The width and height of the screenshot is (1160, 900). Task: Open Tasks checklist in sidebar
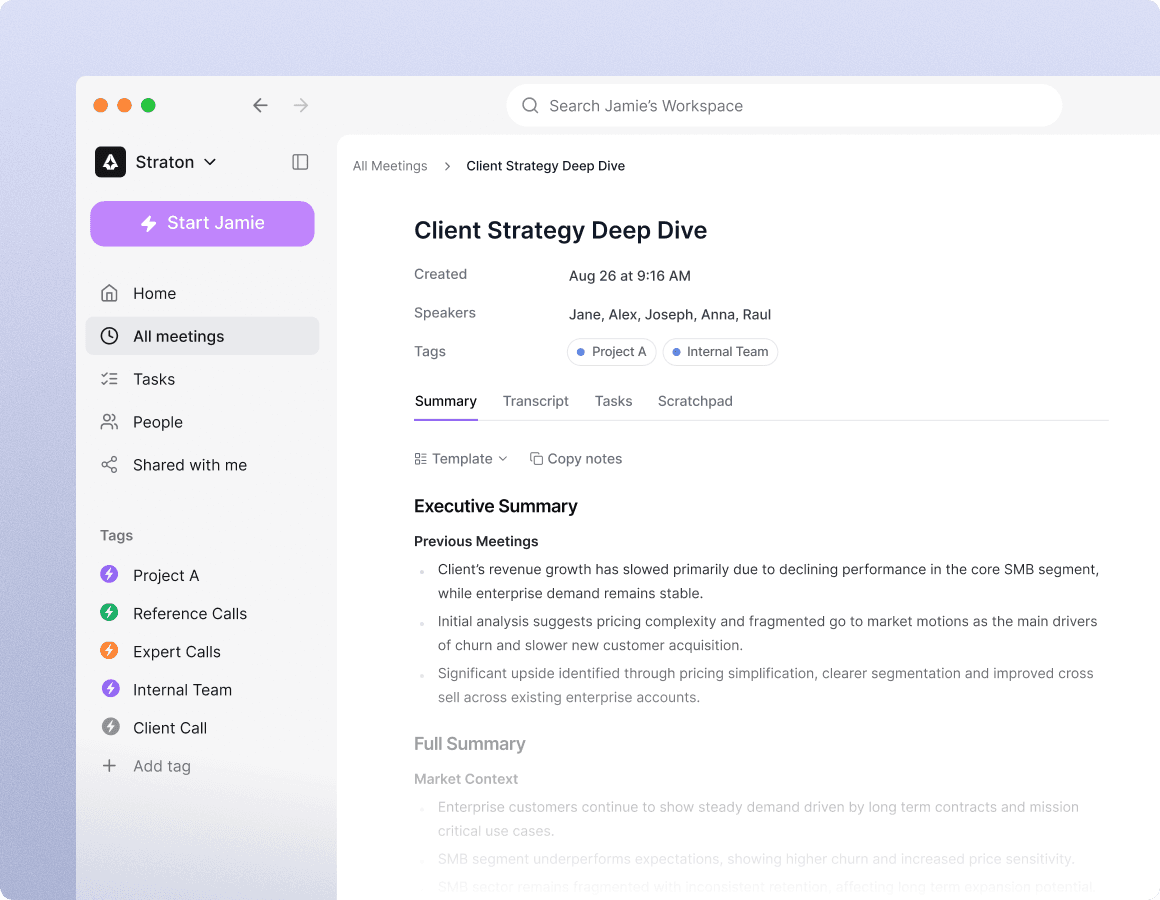pos(153,379)
